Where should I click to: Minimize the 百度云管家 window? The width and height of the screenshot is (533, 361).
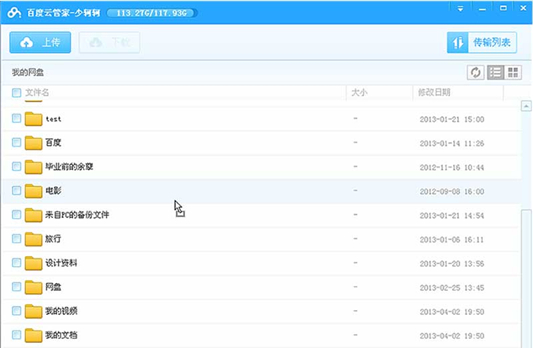(x=482, y=9)
